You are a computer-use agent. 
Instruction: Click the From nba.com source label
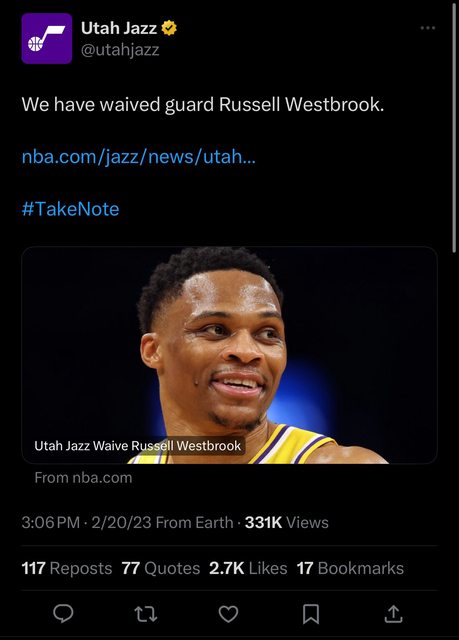pos(83,478)
